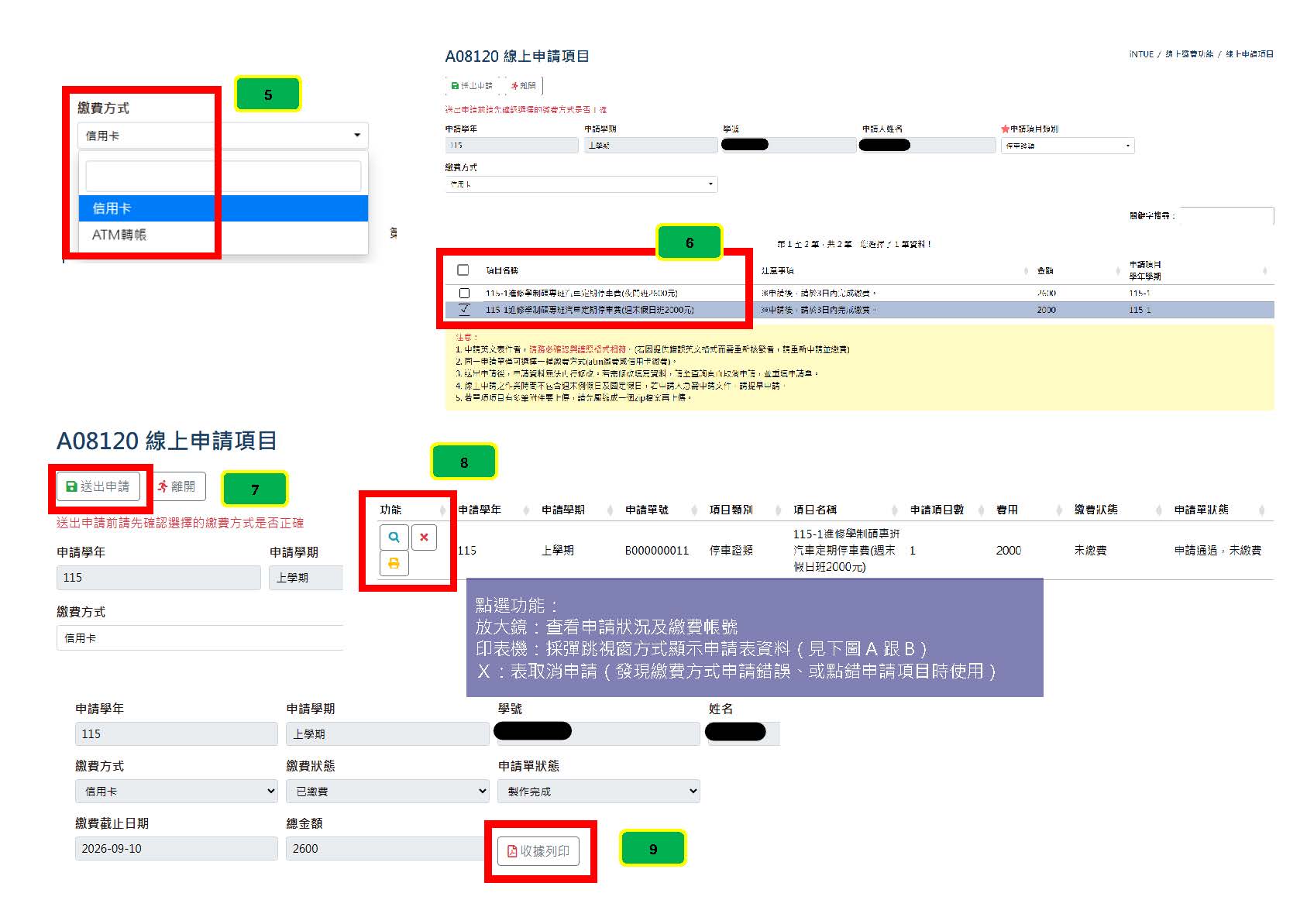Click 停車證類 category cell
The image size is (1307, 924).
click(731, 551)
